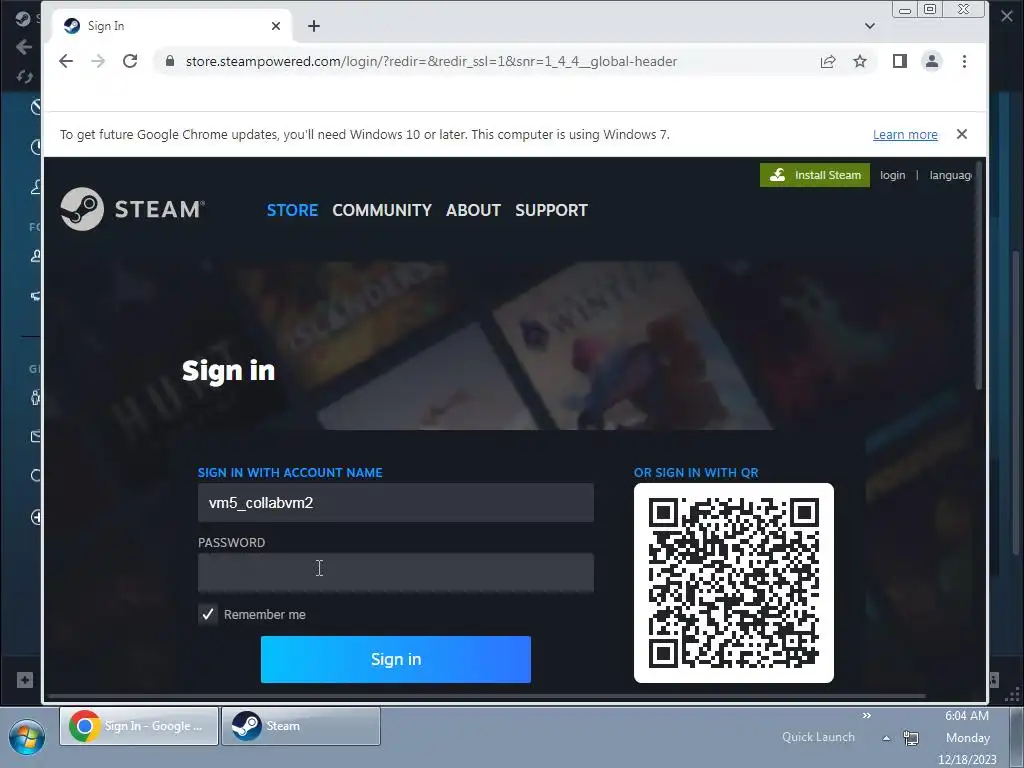The width and height of the screenshot is (1024, 768).
Task: Close the Sign In tab
Action: coord(276,26)
